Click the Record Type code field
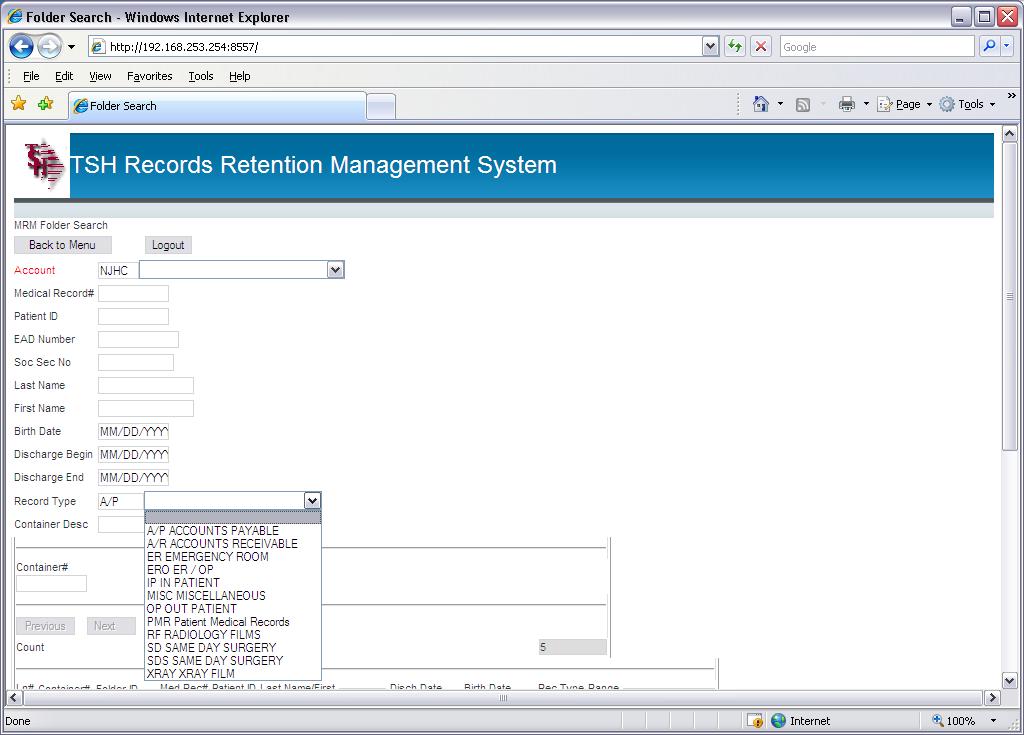 pos(121,501)
